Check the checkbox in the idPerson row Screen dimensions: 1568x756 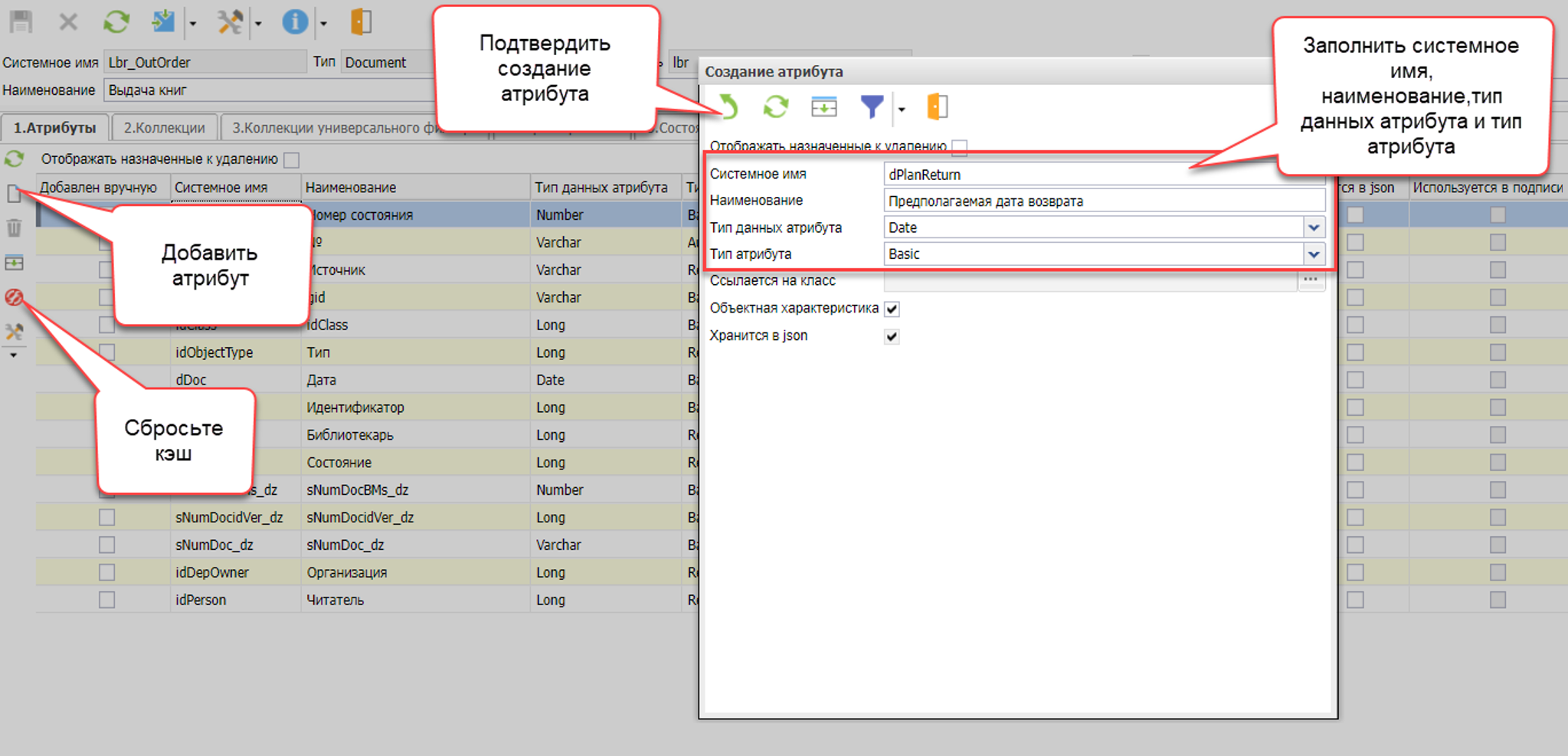pos(106,600)
